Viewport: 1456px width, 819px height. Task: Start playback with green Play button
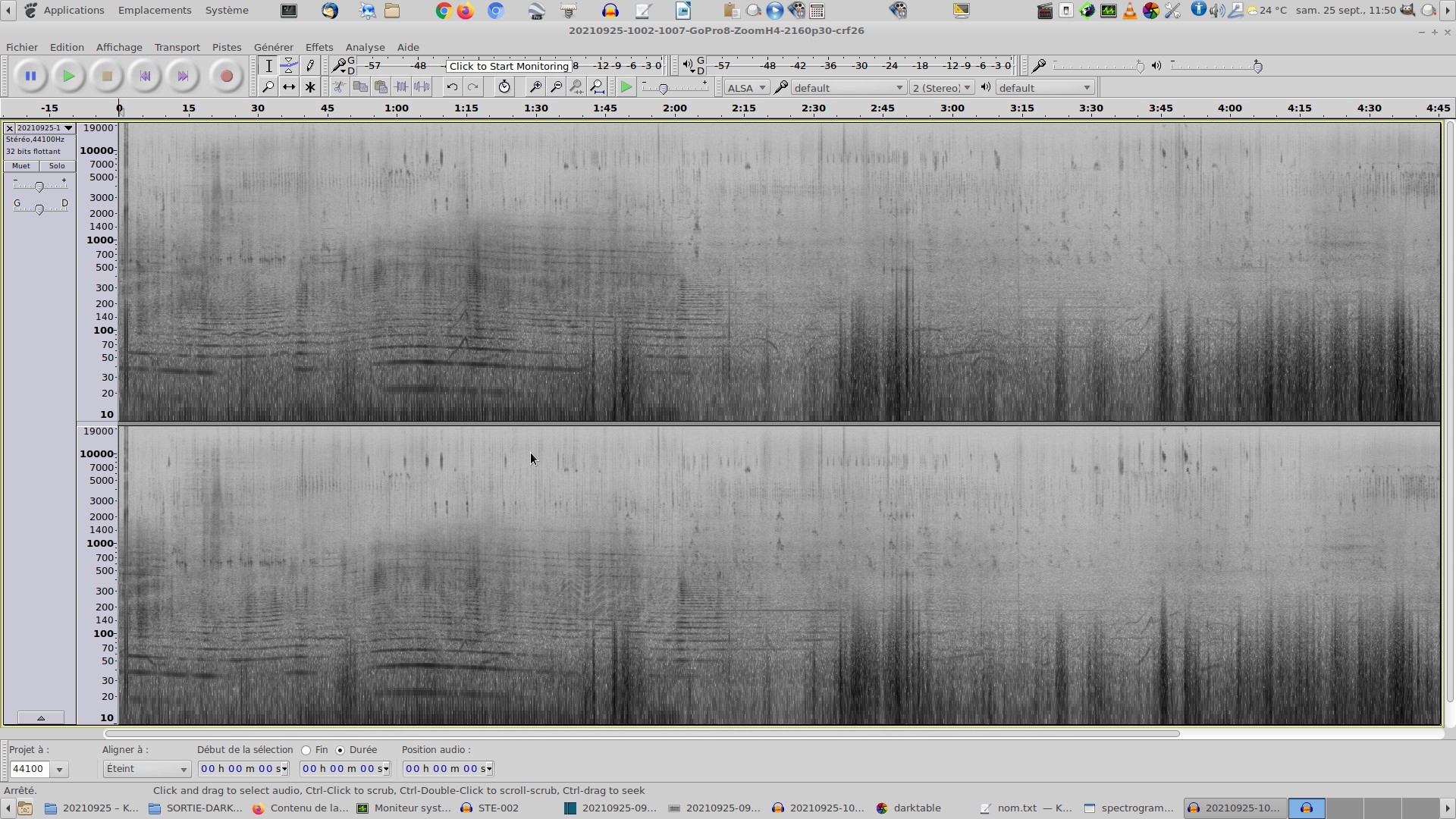pyautogui.click(x=68, y=76)
